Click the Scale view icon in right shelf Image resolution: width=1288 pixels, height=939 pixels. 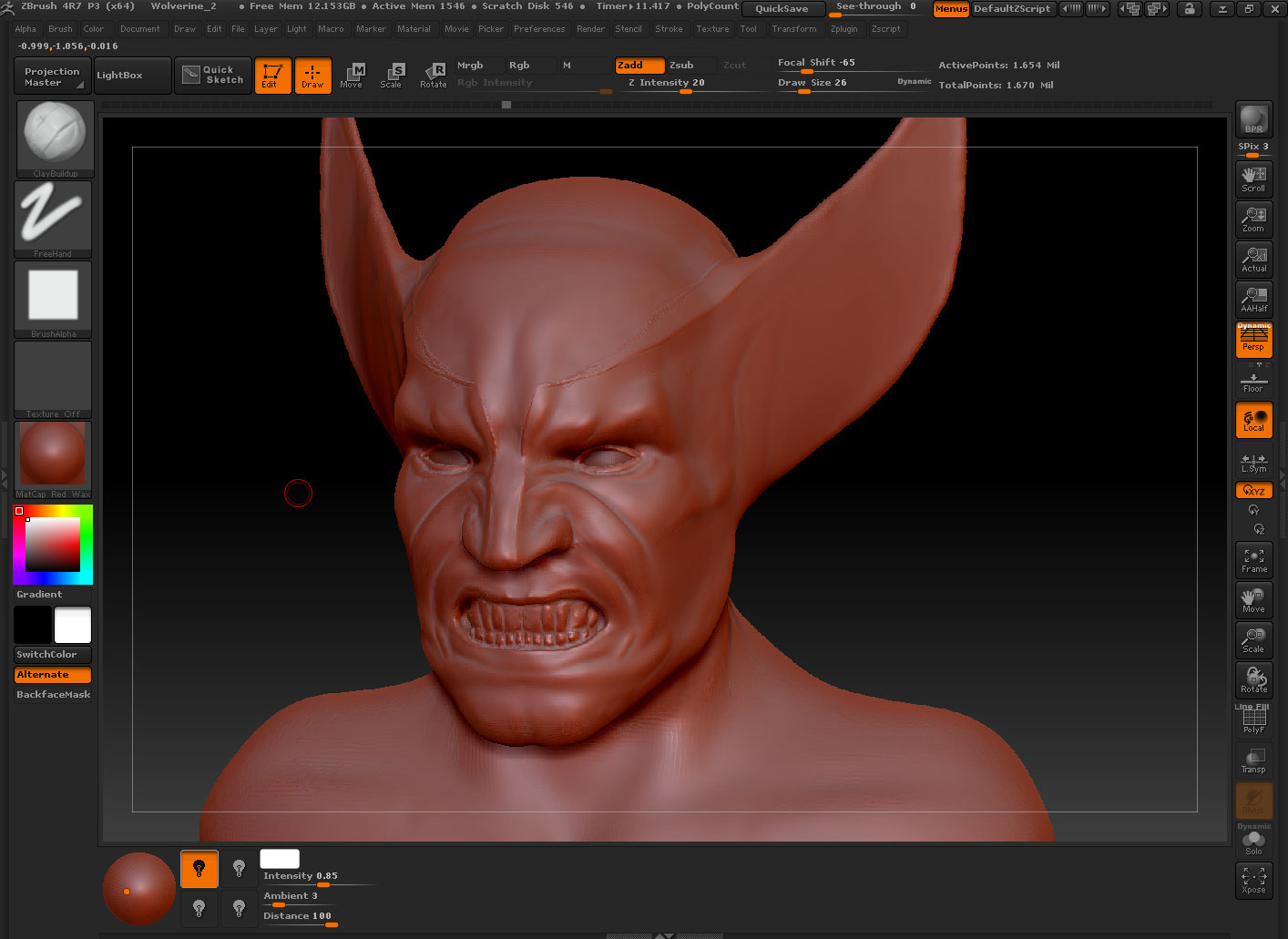point(1254,639)
